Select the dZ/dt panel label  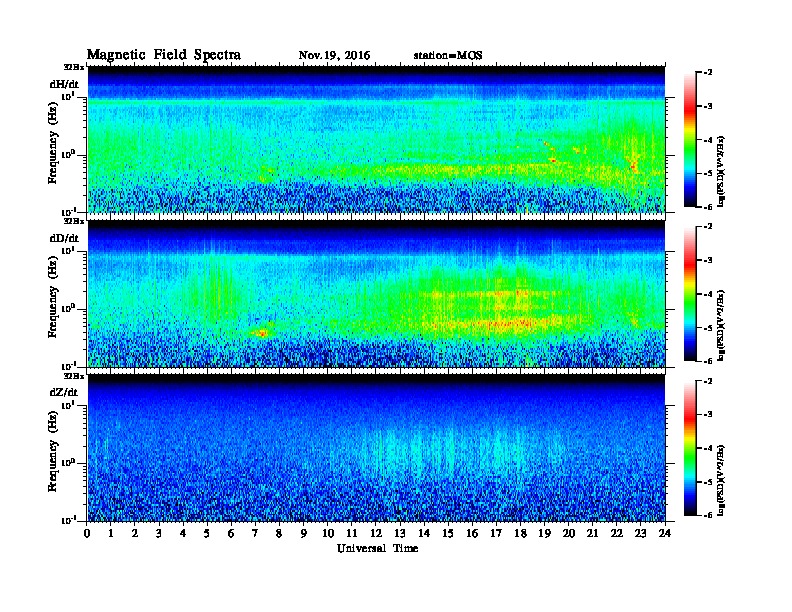click(x=64, y=392)
